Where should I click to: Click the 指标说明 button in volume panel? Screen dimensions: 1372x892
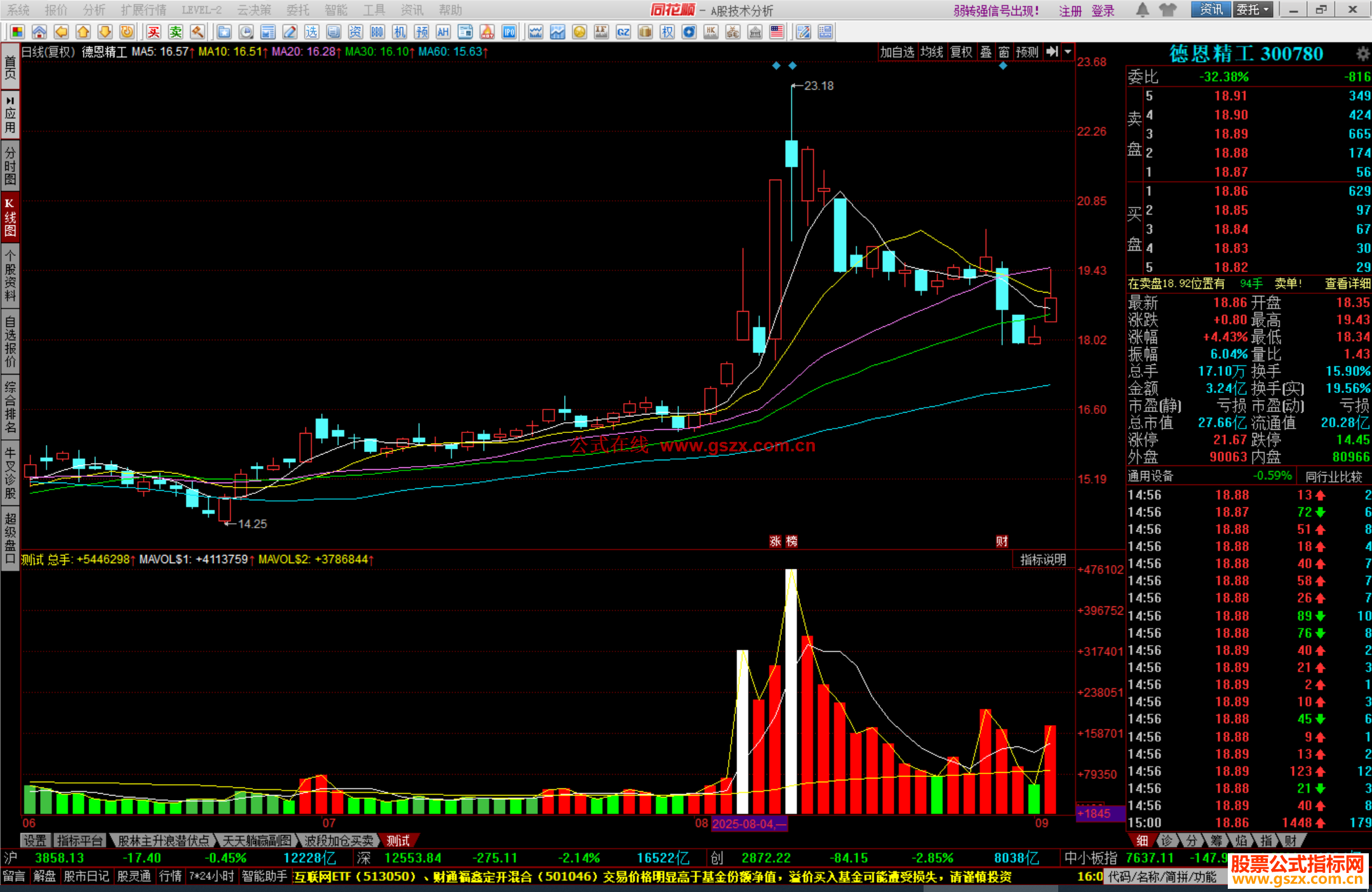click(x=1042, y=559)
